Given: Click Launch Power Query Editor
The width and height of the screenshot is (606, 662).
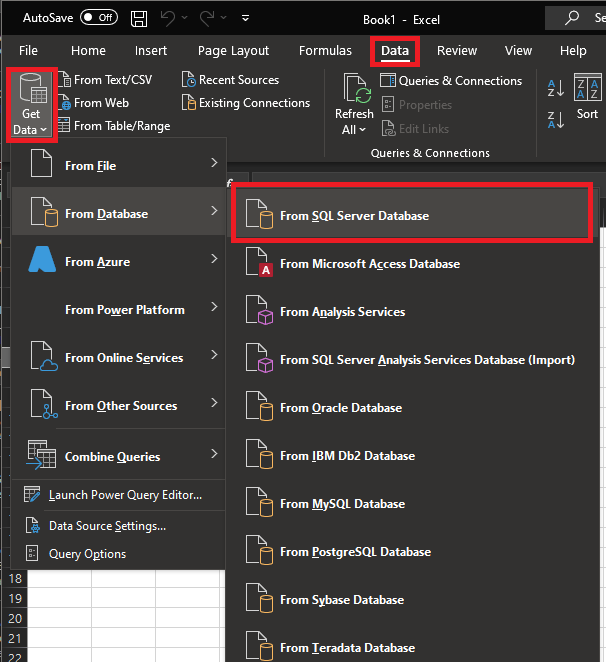Looking at the screenshot, I should (119, 495).
